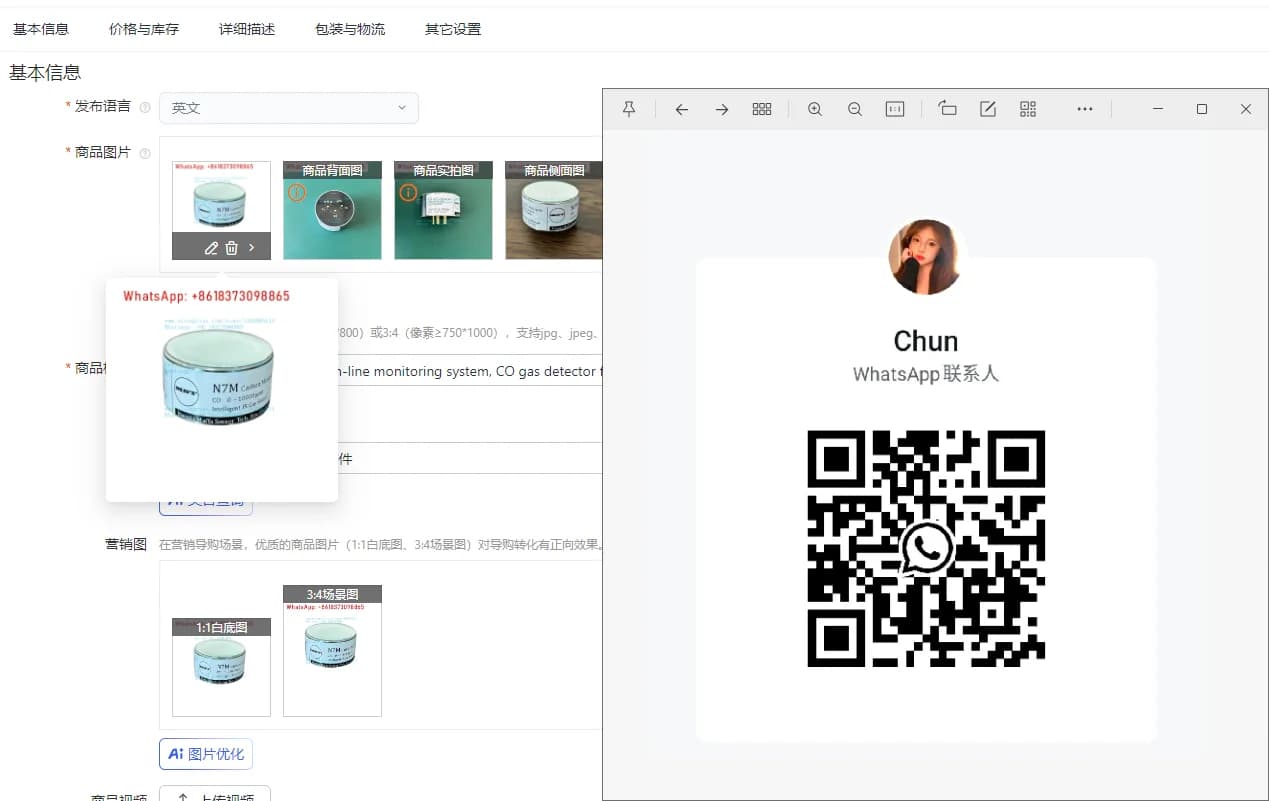Select the 其它设置 tab
The height and width of the screenshot is (801, 1269).
coord(453,29)
